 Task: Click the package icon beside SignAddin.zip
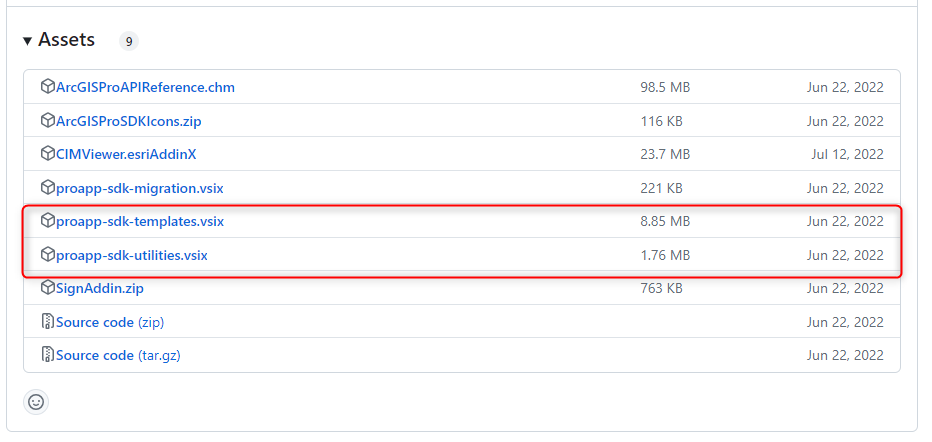click(47, 288)
